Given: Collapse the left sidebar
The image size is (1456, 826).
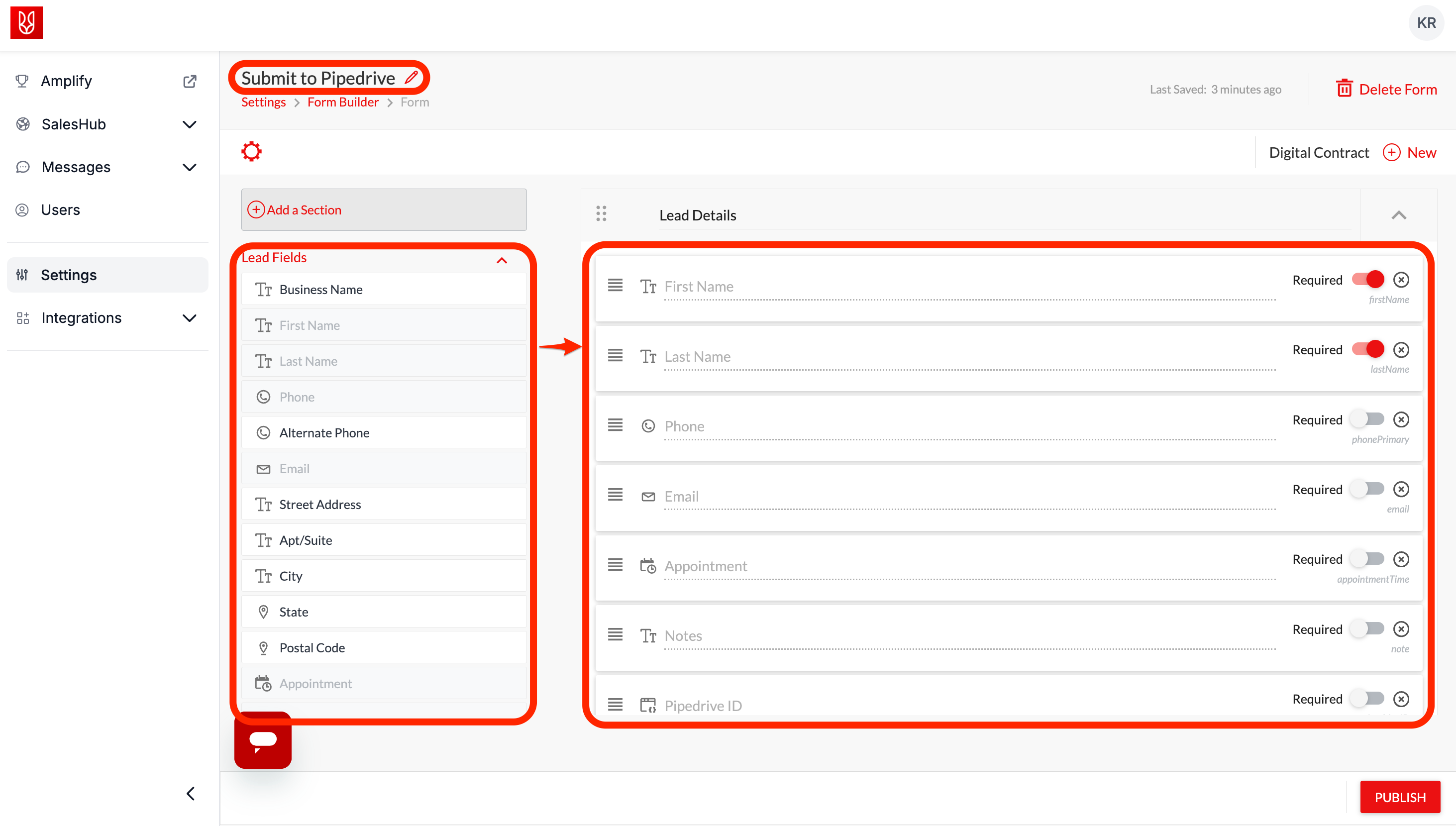Looking at the screenshot, I should tap(191, 793).
